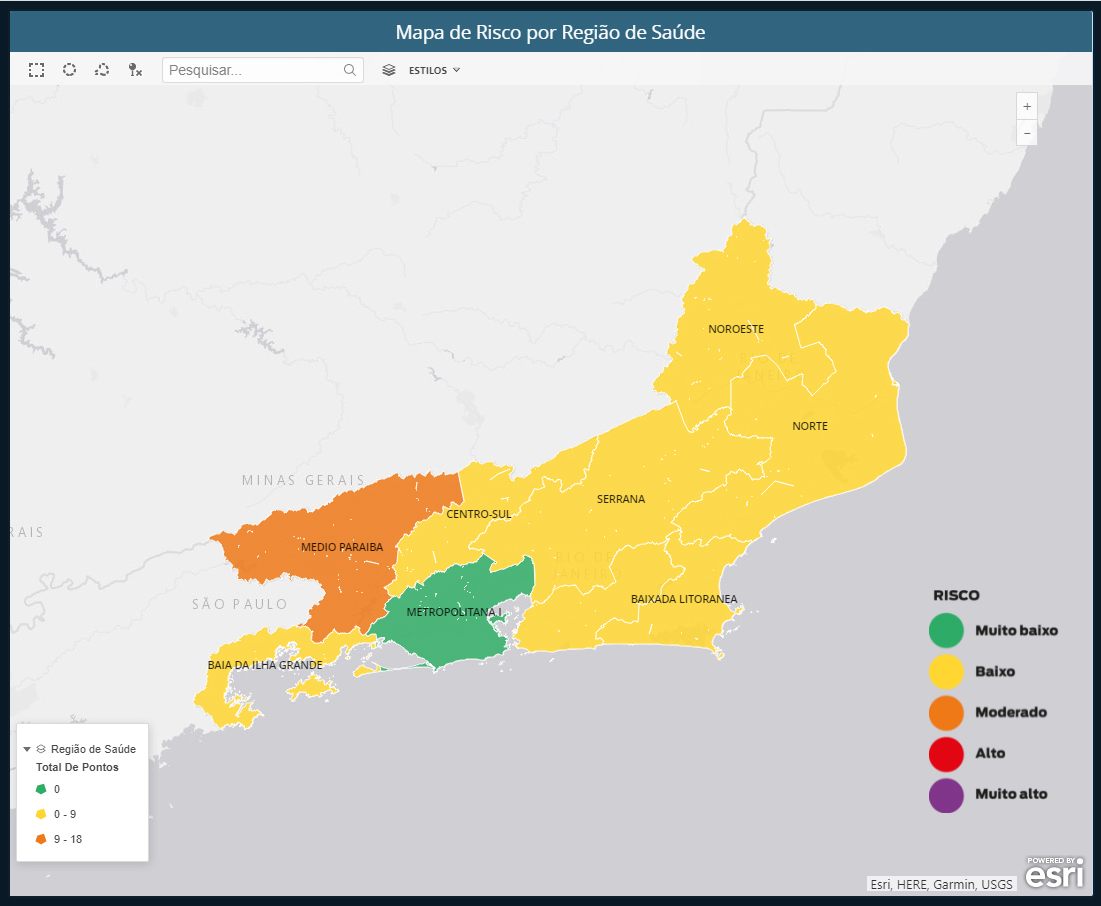Screen dimensions: 1101x906
Task: Click the Região de Saúde layer icon
Action: (x=41, y=749)
